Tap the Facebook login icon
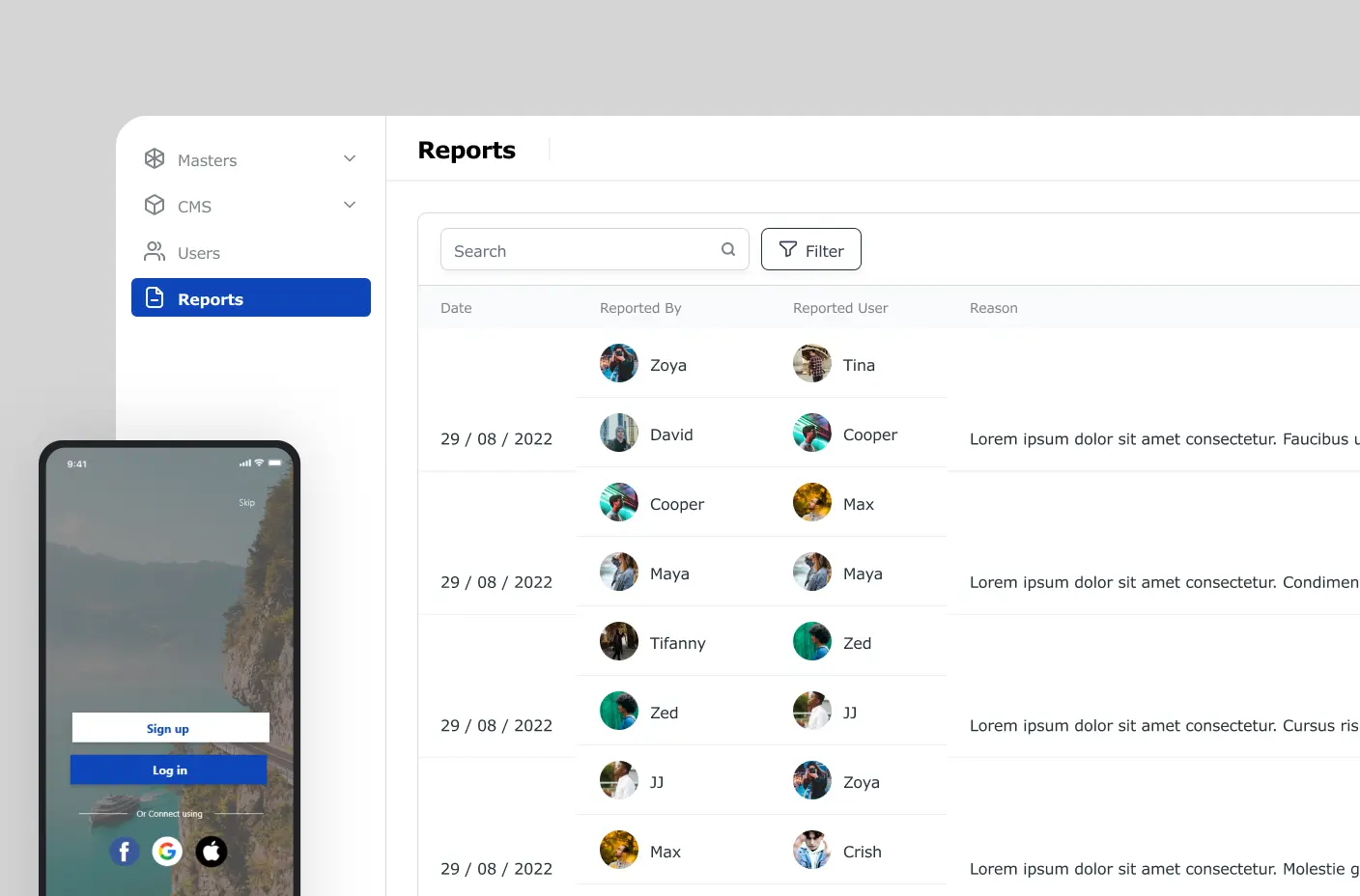This screenshot has height=896, width=1360. pos(124,852)
